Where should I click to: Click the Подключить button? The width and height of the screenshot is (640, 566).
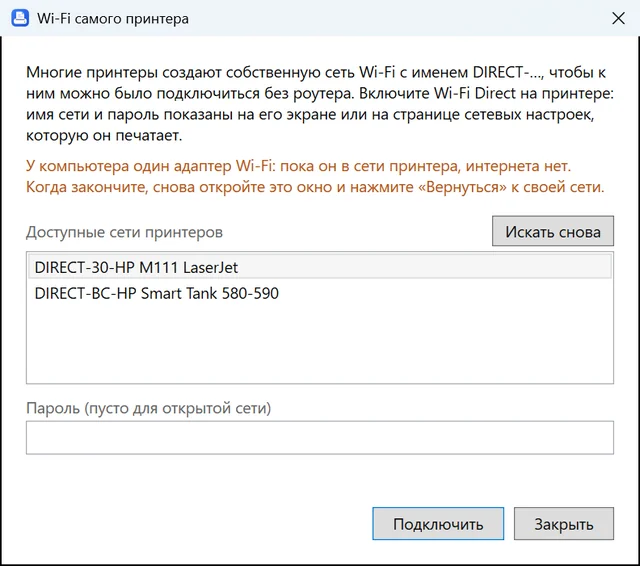pyautogui.click(x=438, y=524)
